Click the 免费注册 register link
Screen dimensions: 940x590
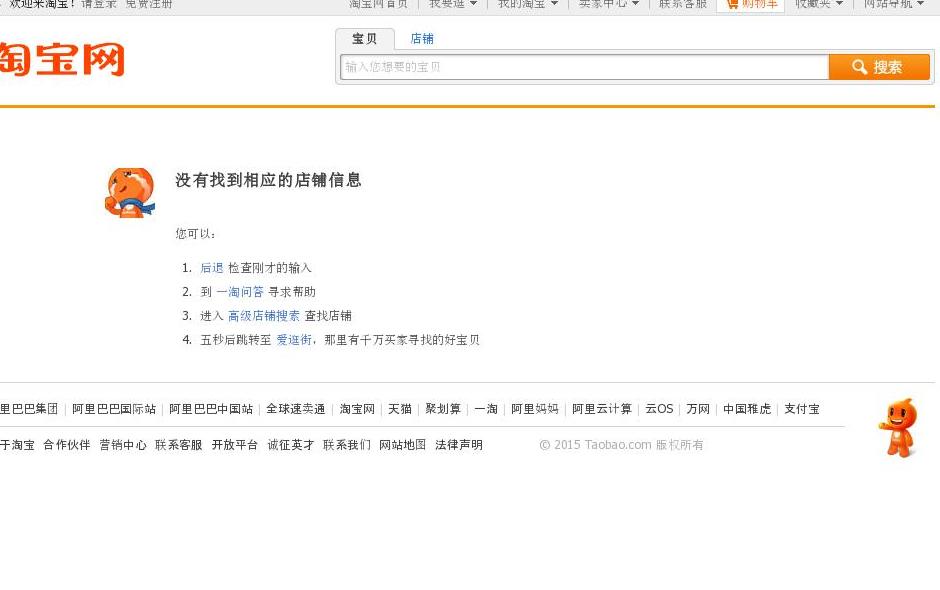149,4
